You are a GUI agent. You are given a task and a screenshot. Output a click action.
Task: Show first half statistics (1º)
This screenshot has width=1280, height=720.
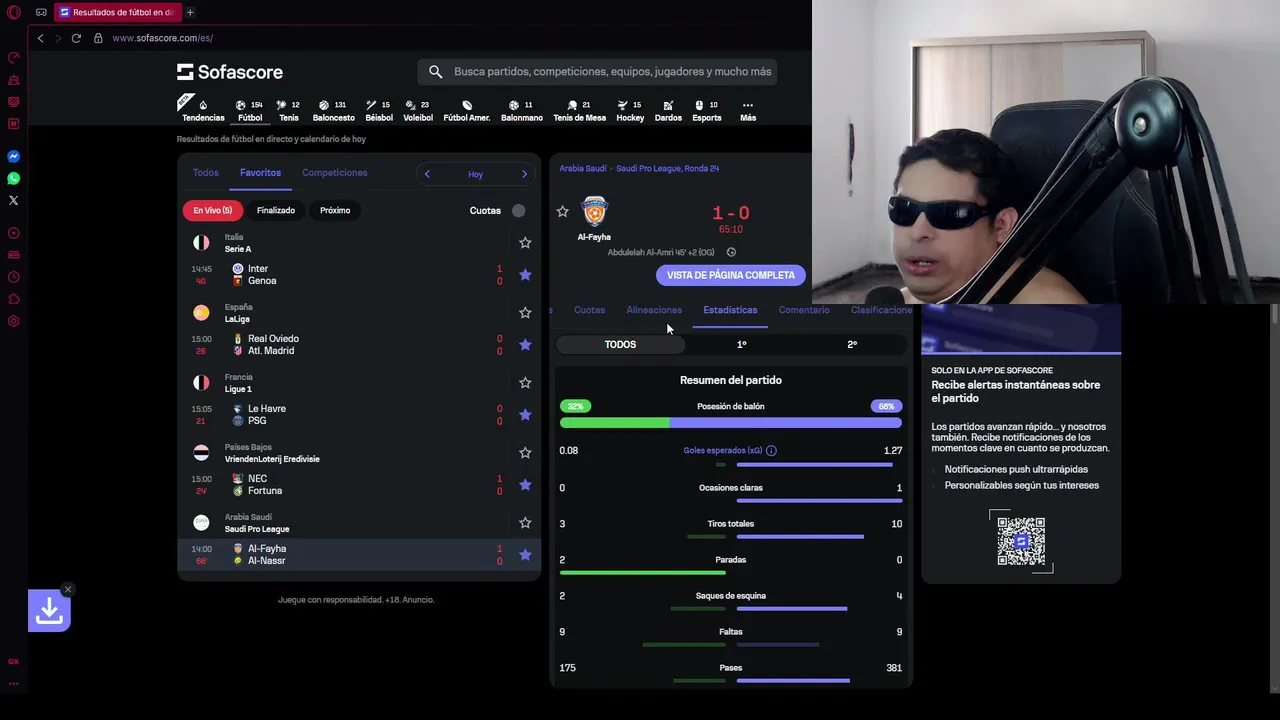[x=741, y=344]
